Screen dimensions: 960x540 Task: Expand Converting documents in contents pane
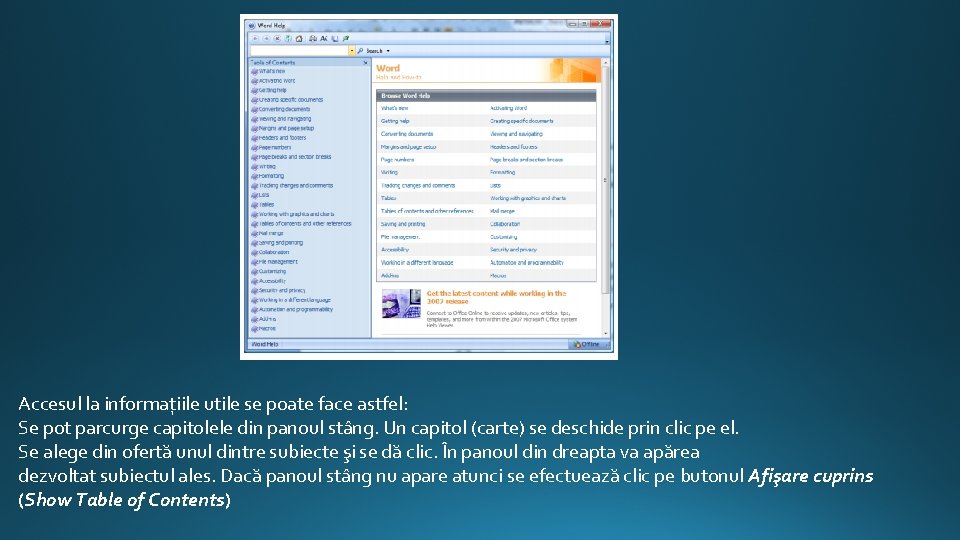(x=280, y=109)
